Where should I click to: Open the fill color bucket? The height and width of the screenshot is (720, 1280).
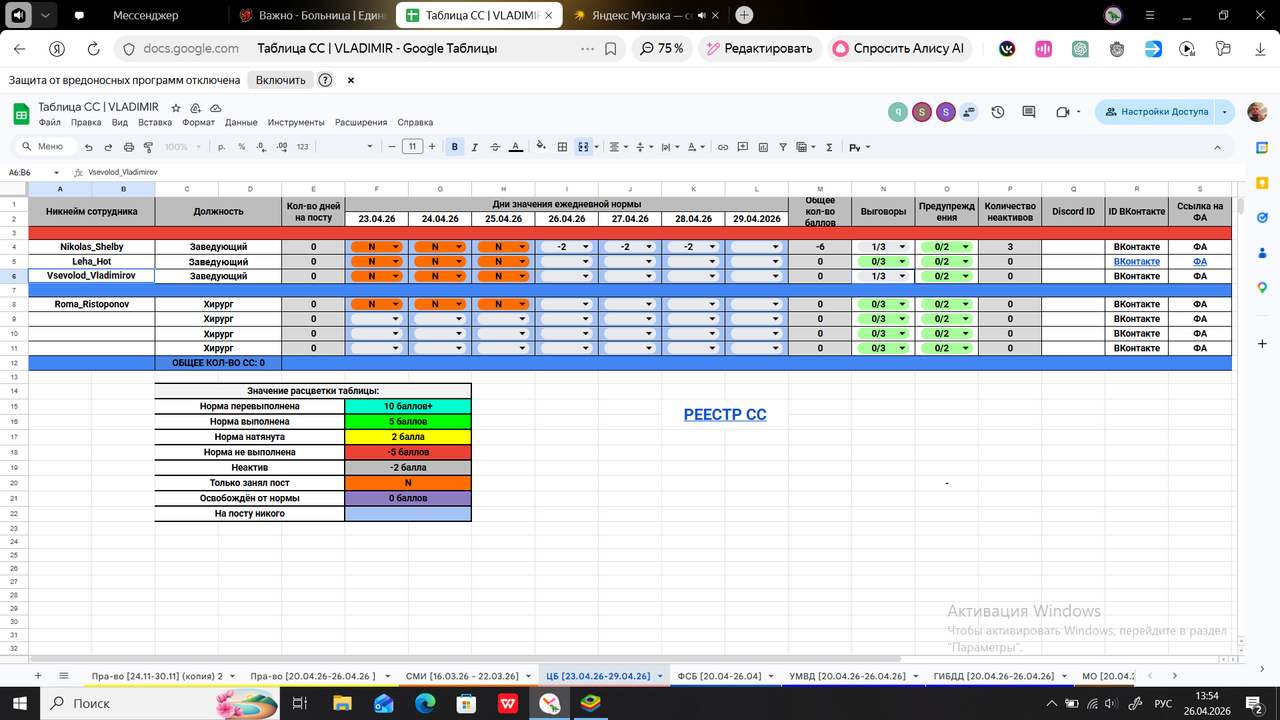[541, 147]
